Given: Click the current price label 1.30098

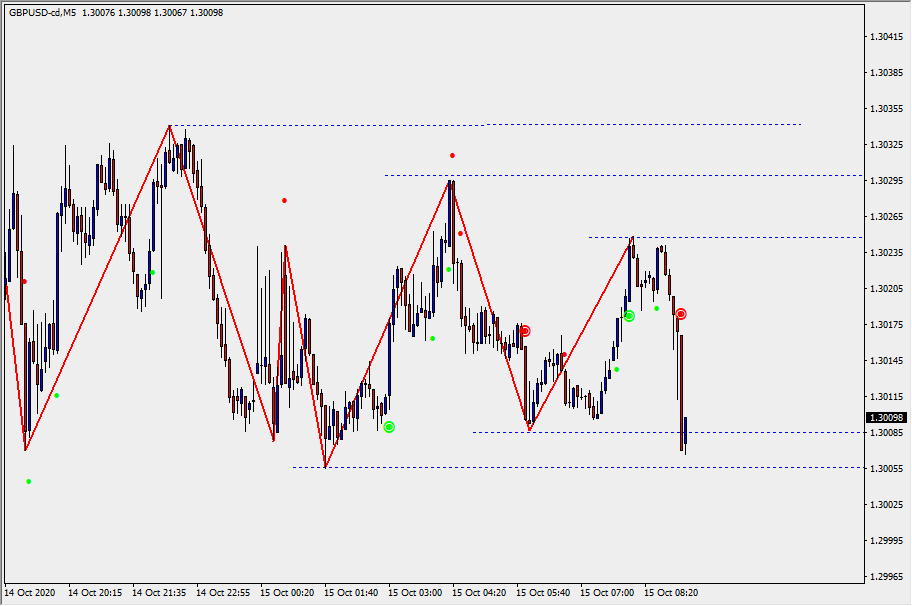Looking at the screenshot, I should [x=885, y=418].
